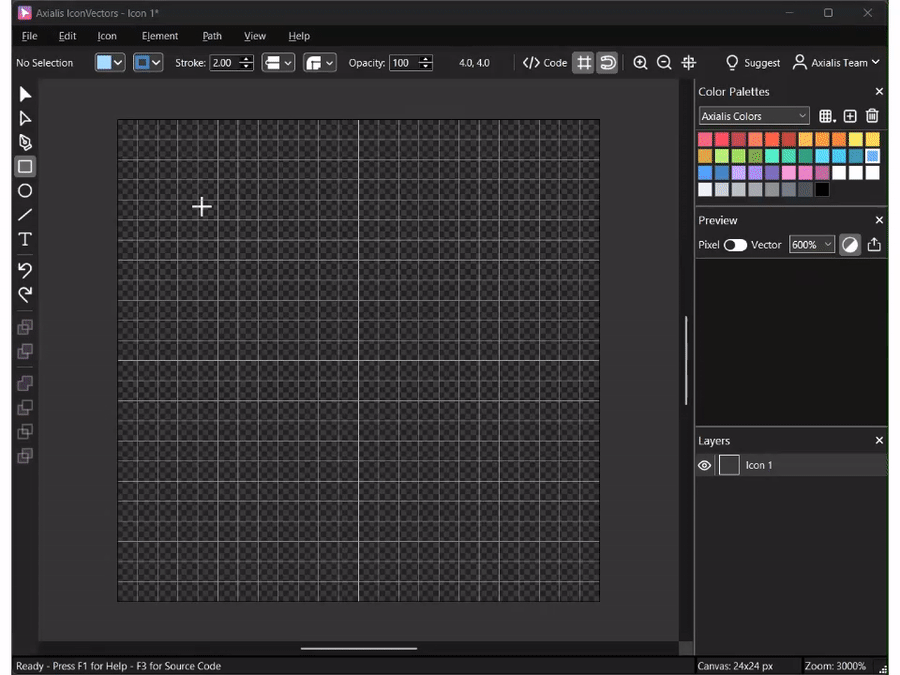Toggle the Pixel/Vector preview switch

tap(735, 245)
